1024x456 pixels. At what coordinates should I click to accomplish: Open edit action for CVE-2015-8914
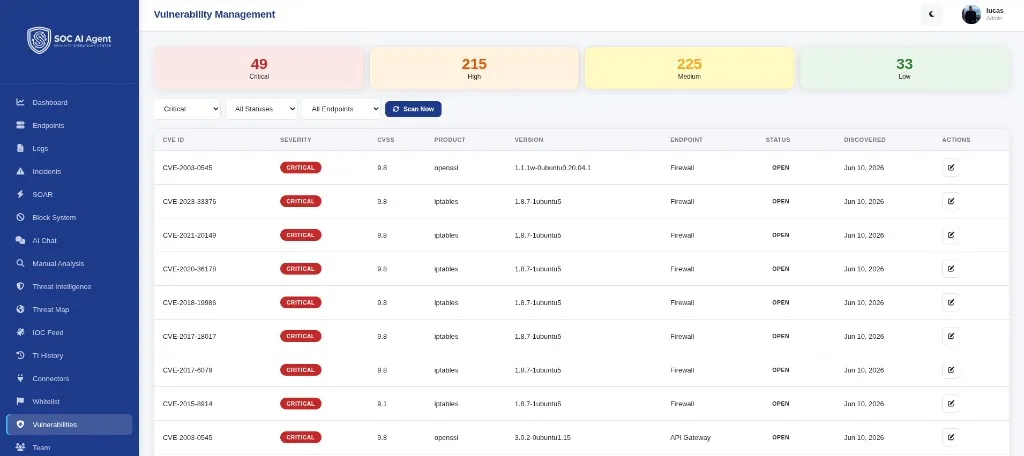pyautogui.click(x=951, y=404)
